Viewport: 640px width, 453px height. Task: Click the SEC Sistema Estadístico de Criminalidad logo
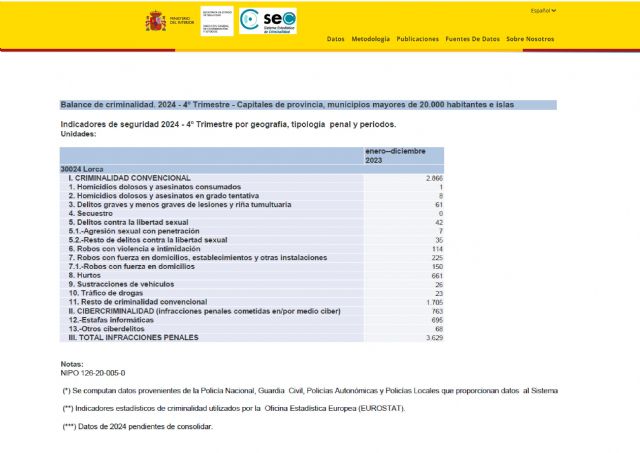click(268, 21)
